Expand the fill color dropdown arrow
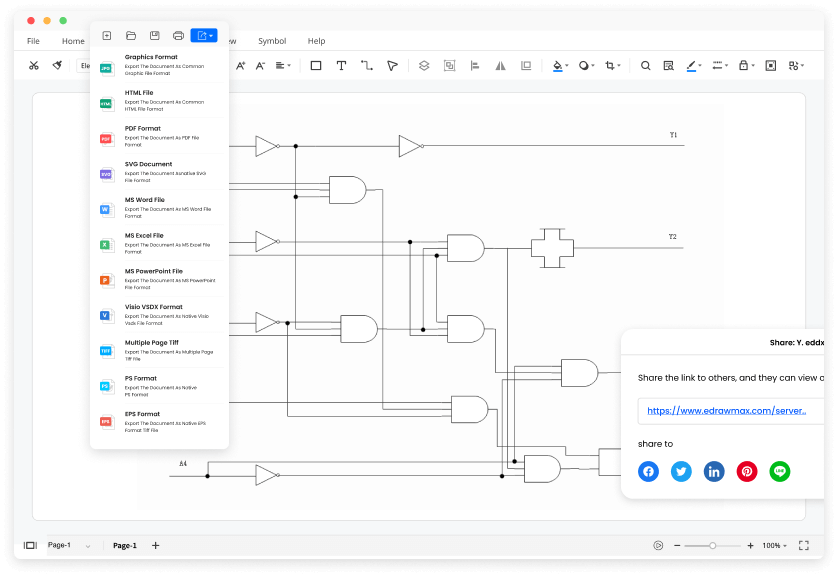The height and width of the screenshot is (576, 838). click(x=568, y=65)
